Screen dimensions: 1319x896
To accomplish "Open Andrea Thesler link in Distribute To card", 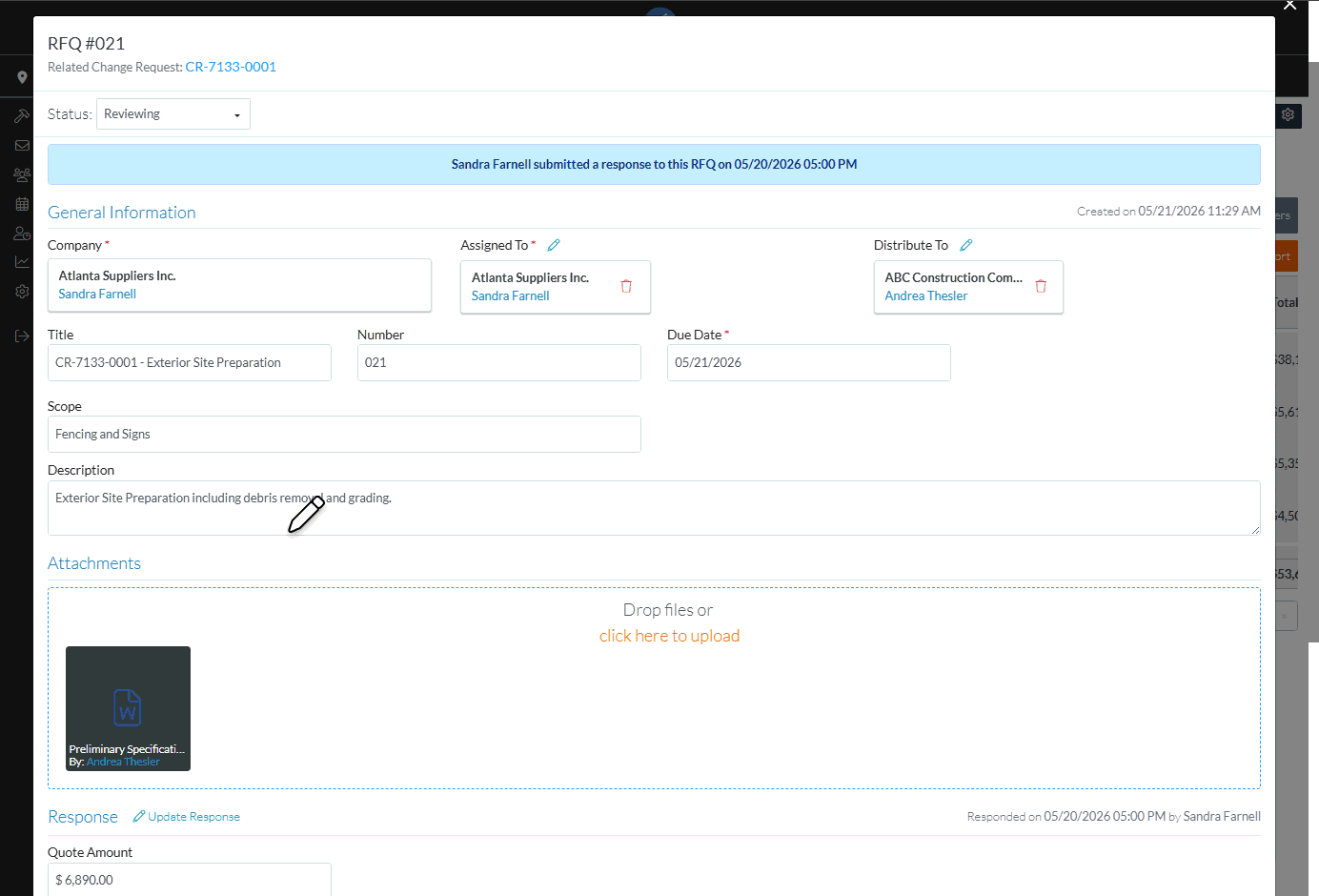I will [x=926, y=295].
